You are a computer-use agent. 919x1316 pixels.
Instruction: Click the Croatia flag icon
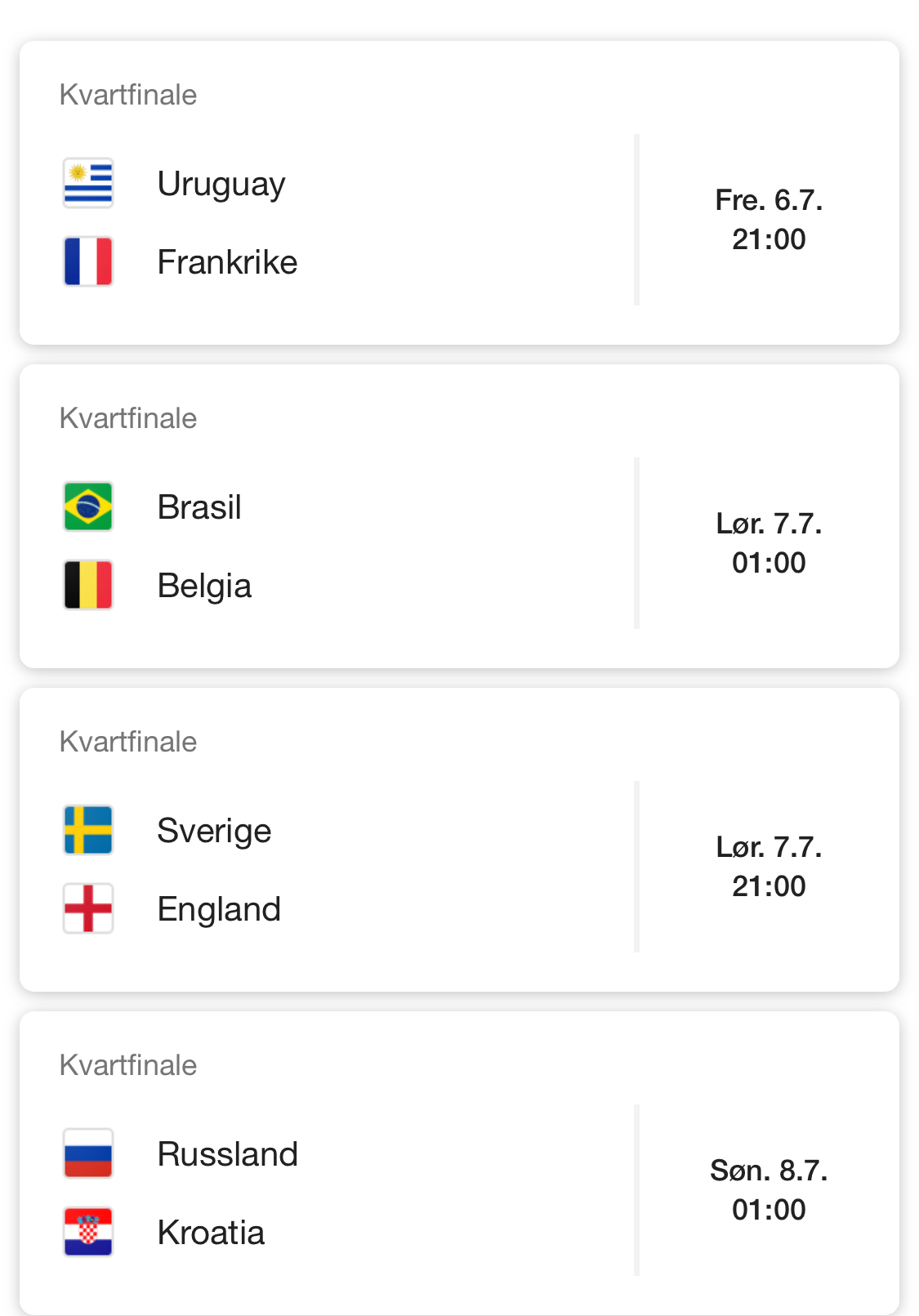coord(88,1232)
